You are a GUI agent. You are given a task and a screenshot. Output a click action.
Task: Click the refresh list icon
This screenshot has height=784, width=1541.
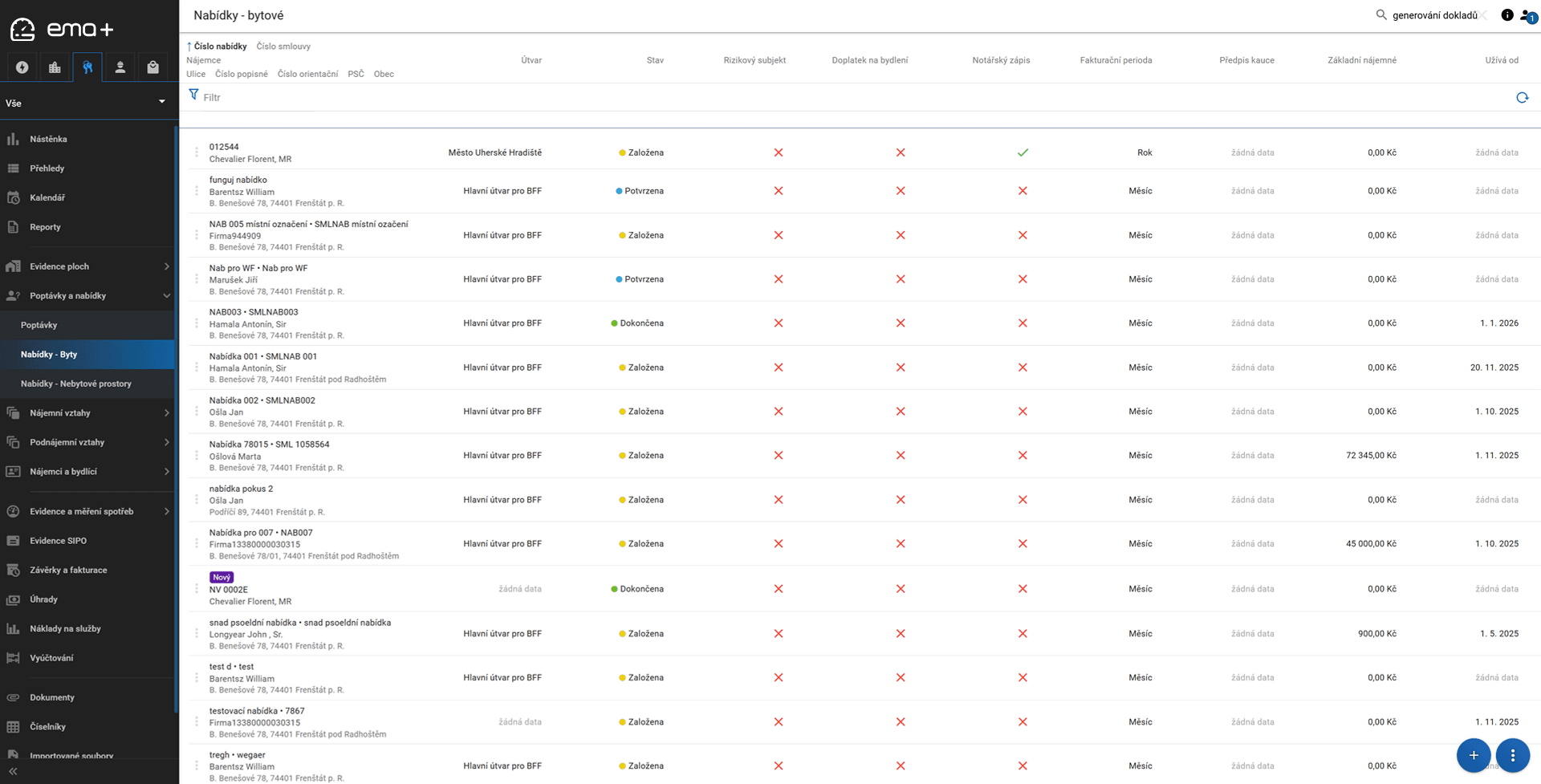(1522, 98)
